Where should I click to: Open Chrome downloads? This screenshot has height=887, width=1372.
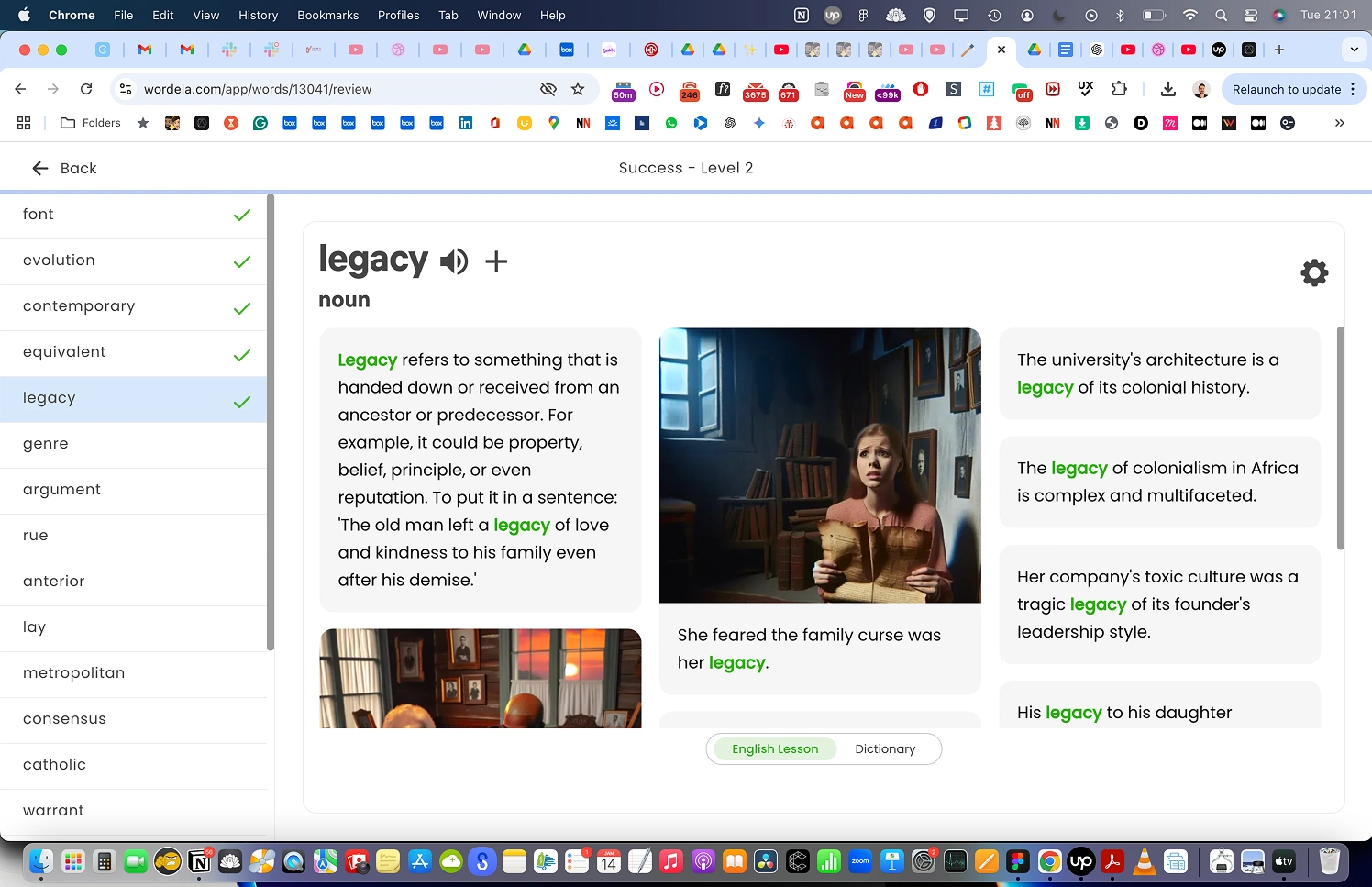click(x=1168, y=89)
